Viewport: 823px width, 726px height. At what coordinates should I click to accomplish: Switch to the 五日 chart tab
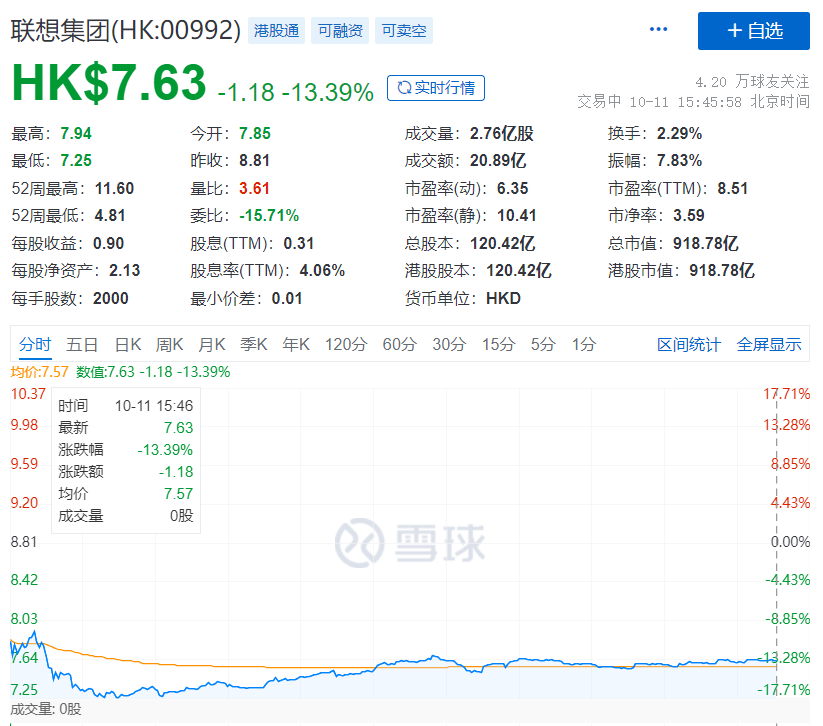pos(82,345)
